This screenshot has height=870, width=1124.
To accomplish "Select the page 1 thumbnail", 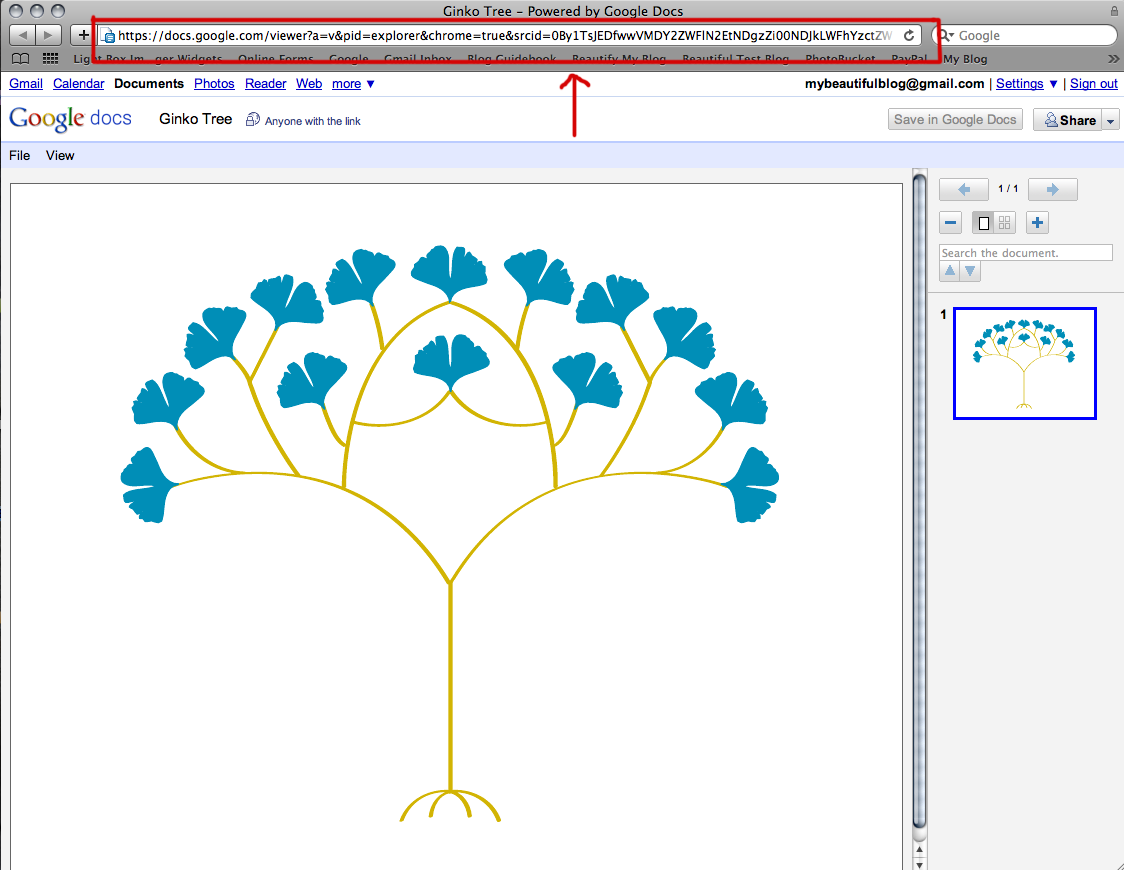I will [1024, 363].
